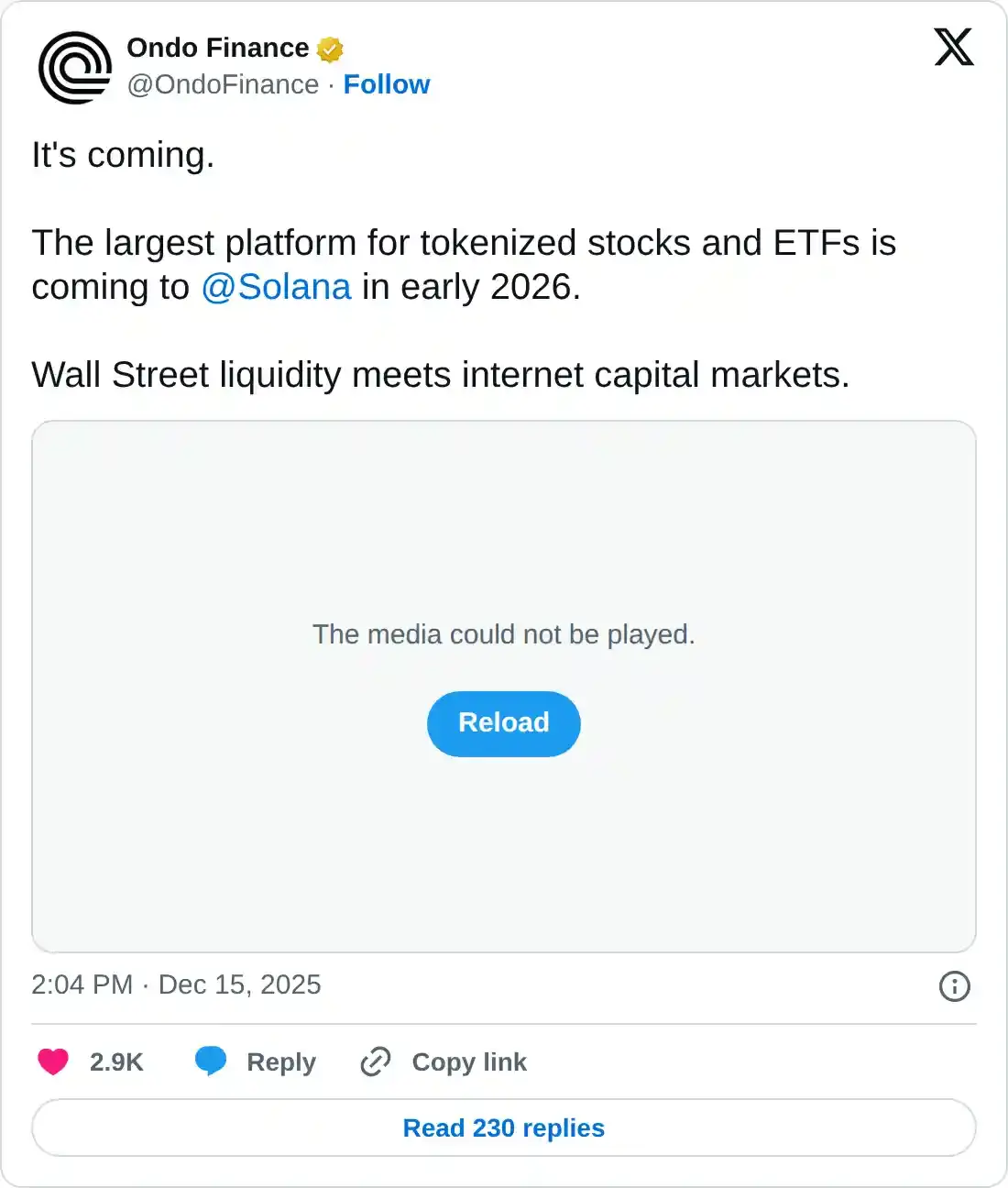Image resolution: width=1008 pixels, height=1188 pixels.
Task: Click the @OndoFinance handle
Action: pyautogui.click(x=223, y=84)
